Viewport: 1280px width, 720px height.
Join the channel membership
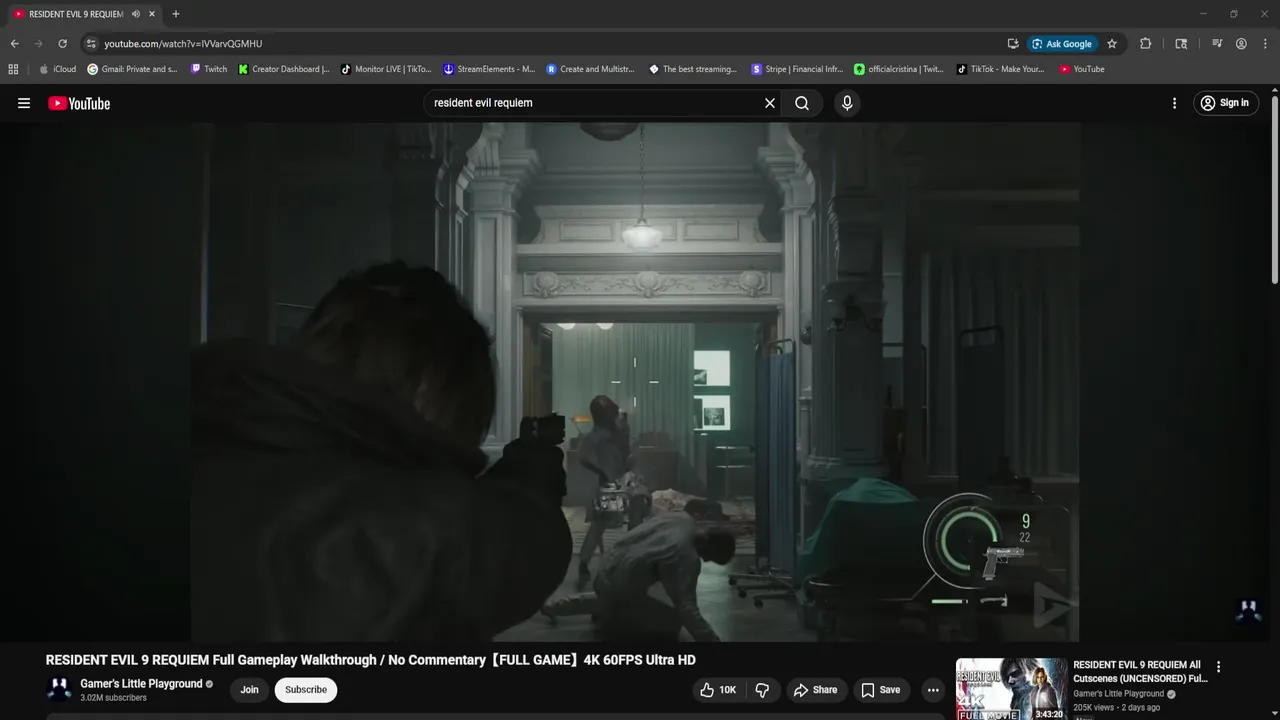pos(249,690)
